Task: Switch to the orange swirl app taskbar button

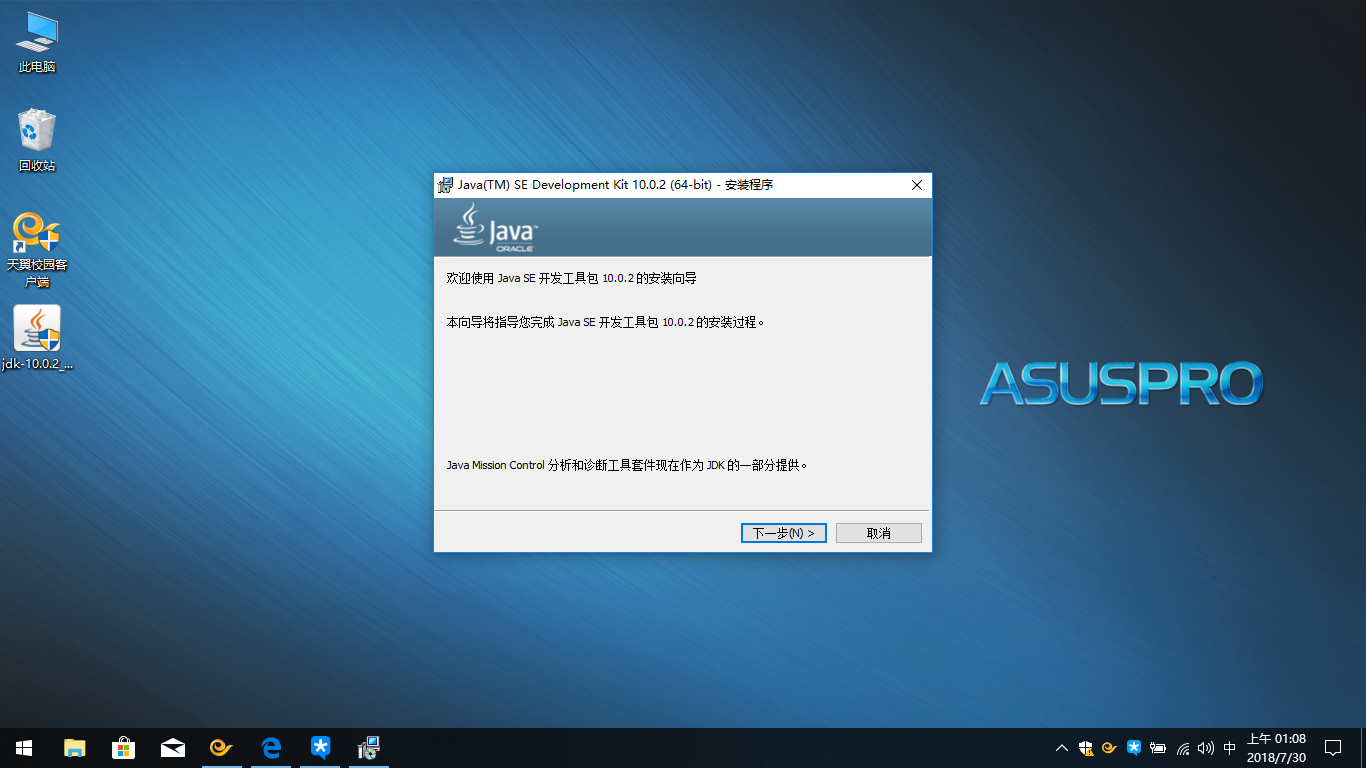Action: (221, 748)
